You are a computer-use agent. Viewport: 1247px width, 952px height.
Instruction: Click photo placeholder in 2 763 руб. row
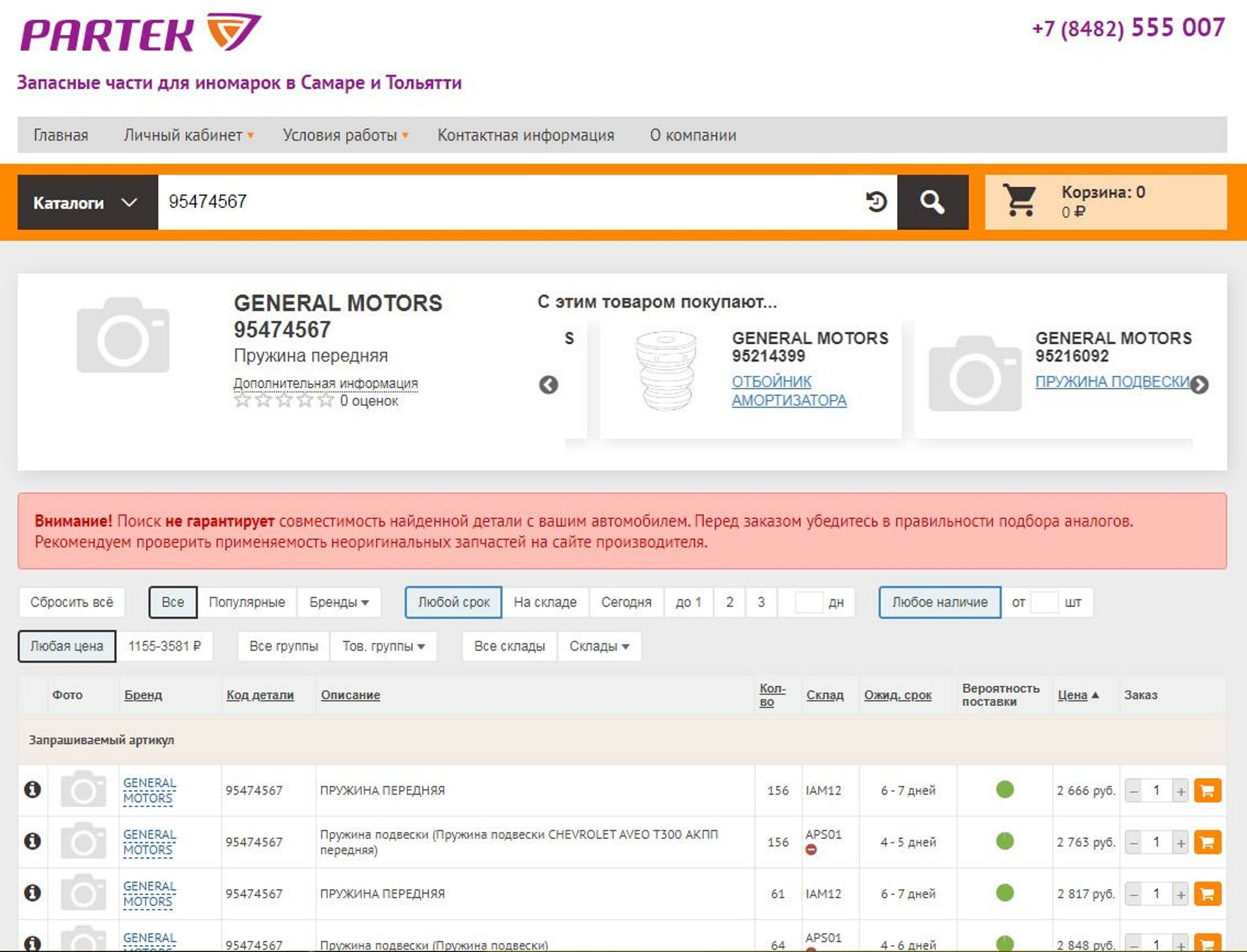pyautogui.click(x=83, y=841)
